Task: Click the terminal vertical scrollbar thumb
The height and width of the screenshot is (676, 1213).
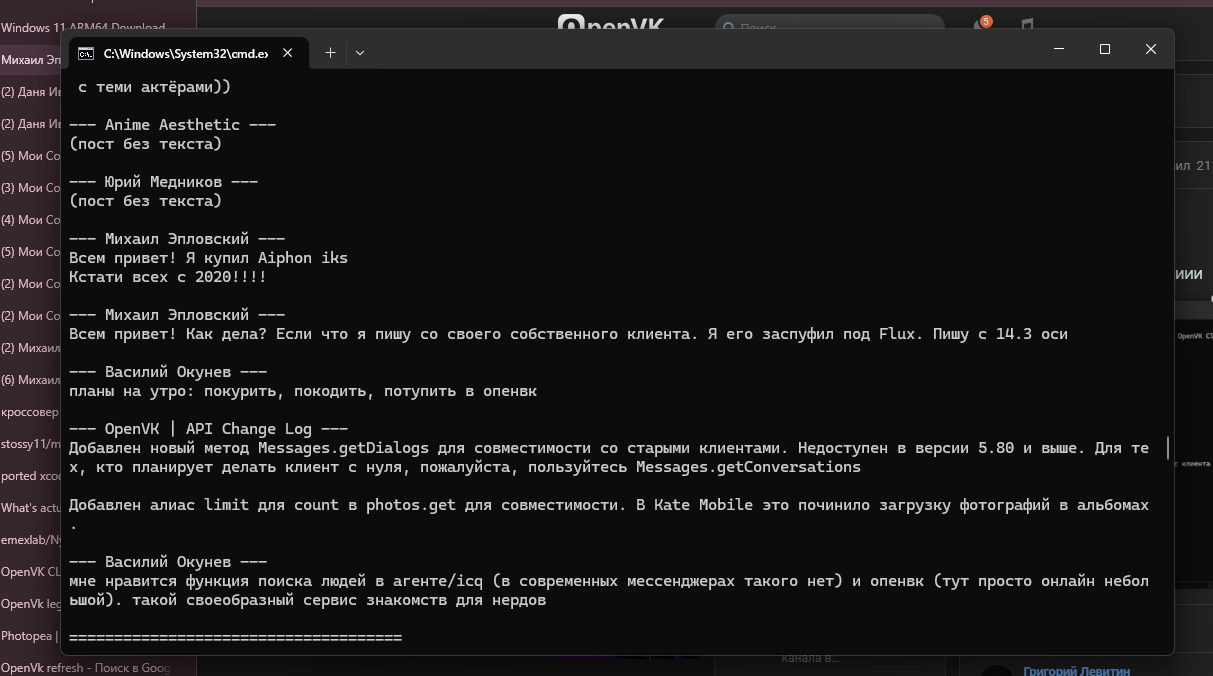Action: point(1166,447)
